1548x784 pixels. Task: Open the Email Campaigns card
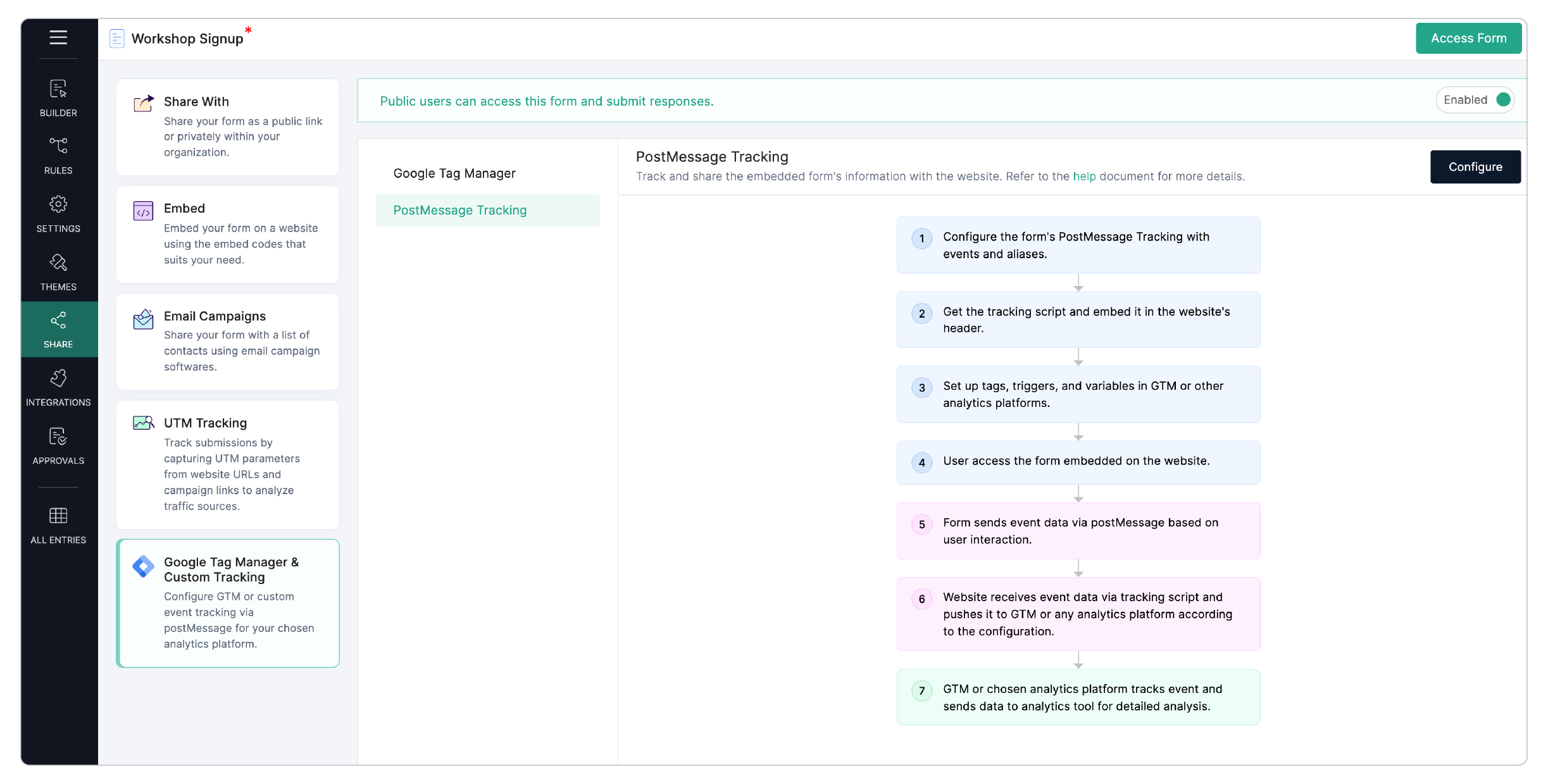[x=228, y=341]
